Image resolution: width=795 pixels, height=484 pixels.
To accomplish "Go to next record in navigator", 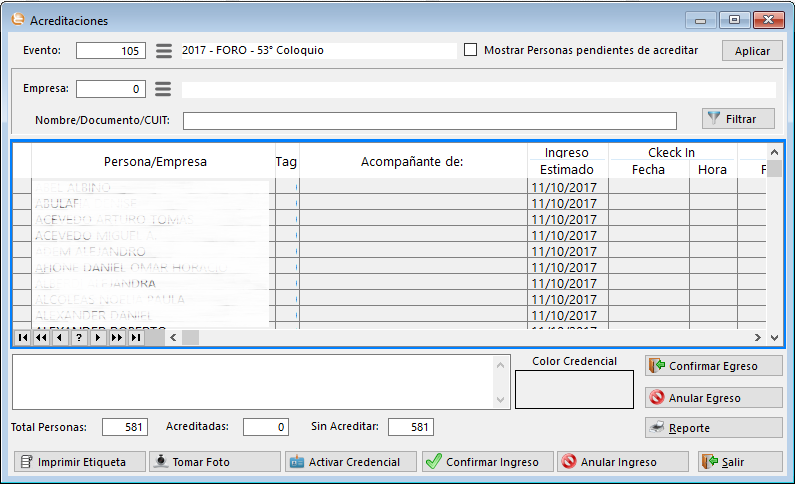I will click(x=97, y=338).
